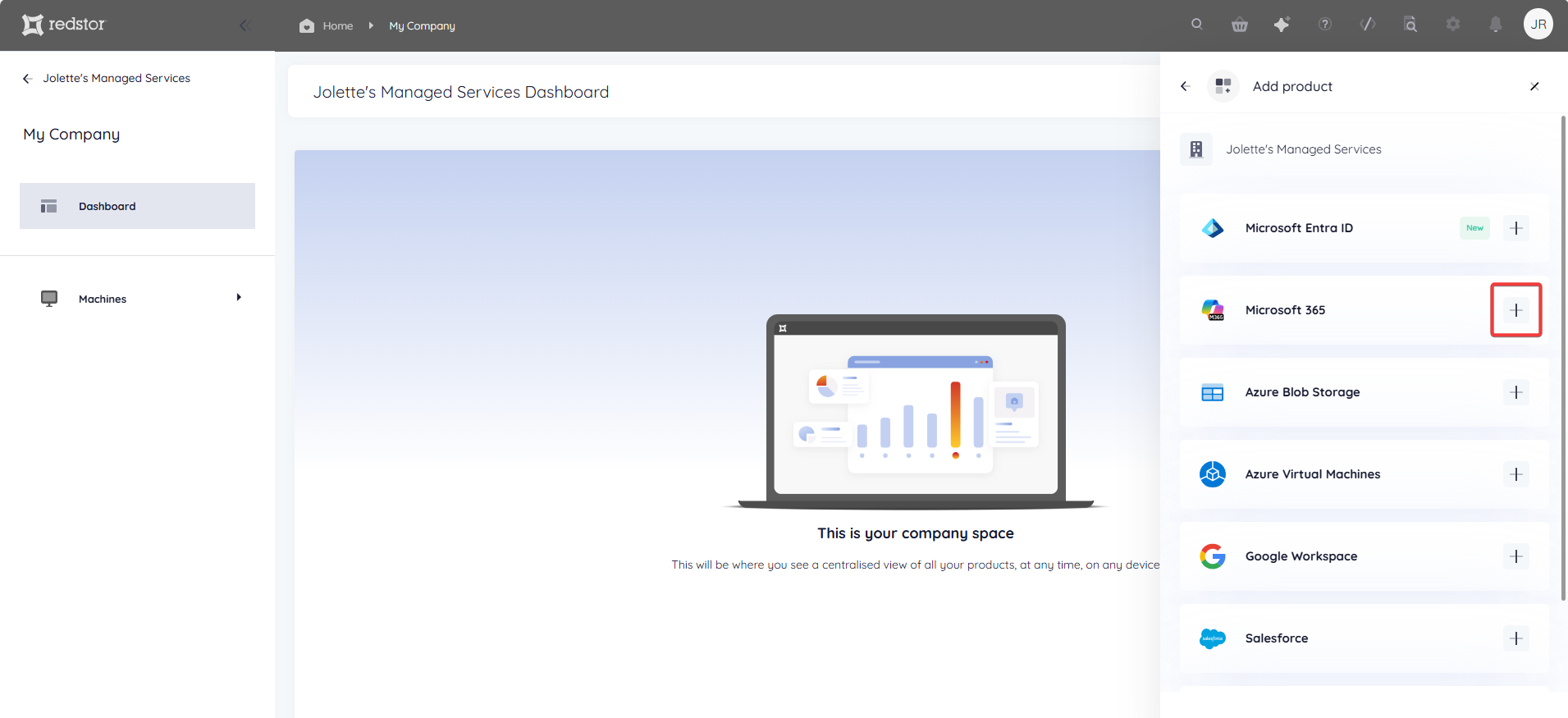This screenshot has width=1568, height=718.
Task: Click the code slash icon
Action: [1368, 25]
